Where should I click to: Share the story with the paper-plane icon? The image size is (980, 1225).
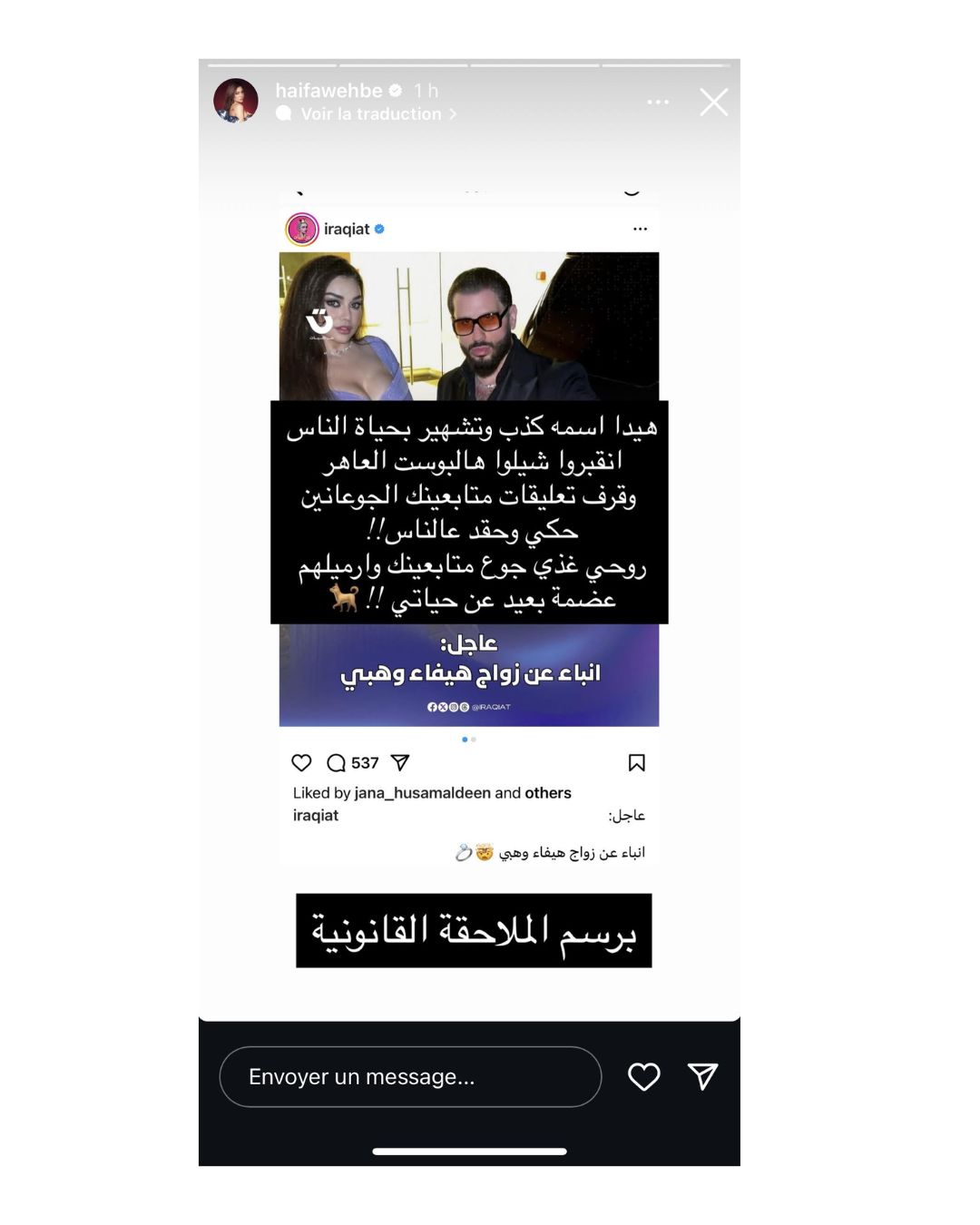(x=703, y=1076)
